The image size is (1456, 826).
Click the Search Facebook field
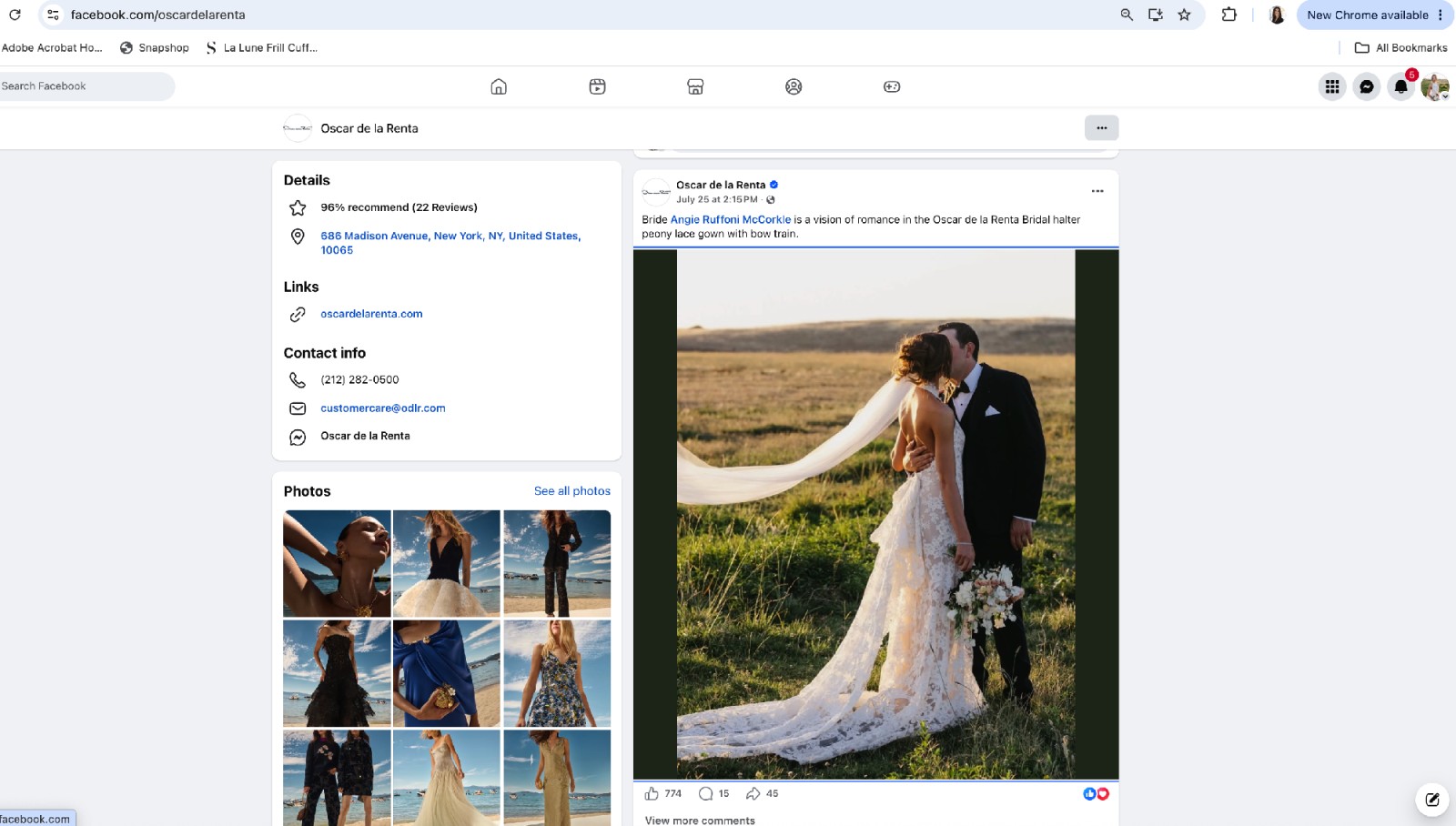point(86,86)
